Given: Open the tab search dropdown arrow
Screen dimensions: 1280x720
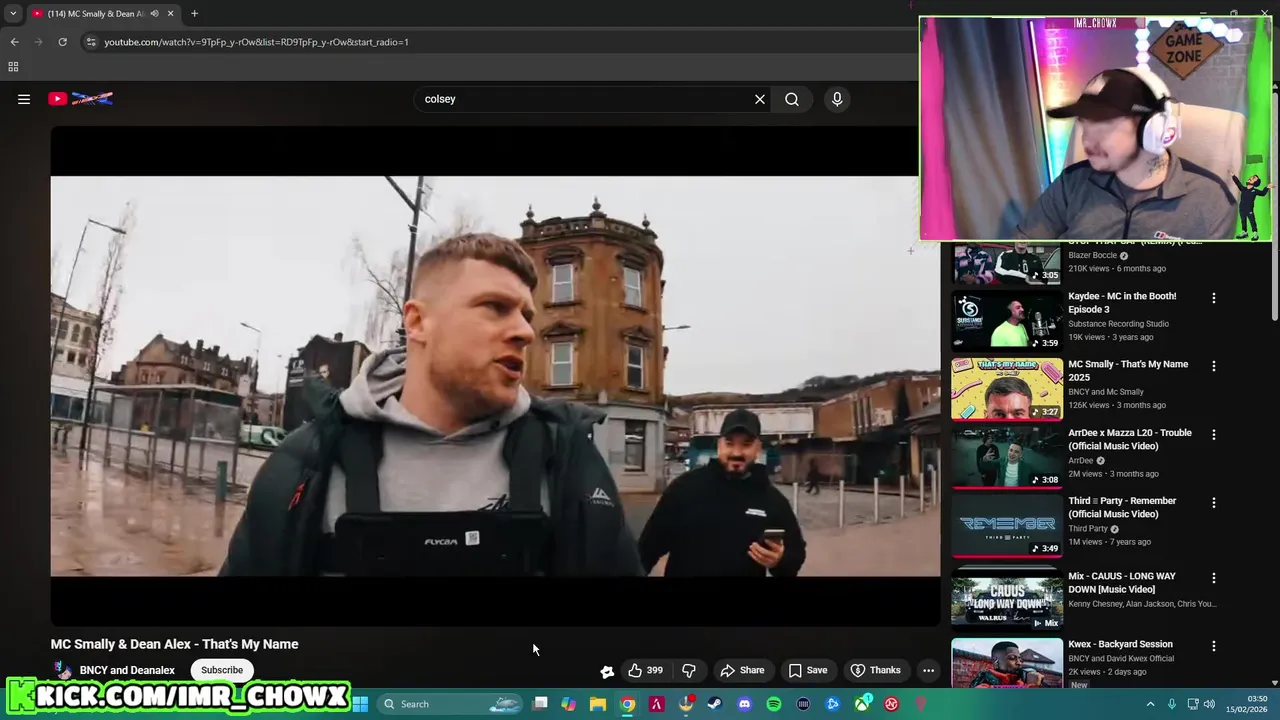Looking at the screenshot, I should click(x=13, y=14).
